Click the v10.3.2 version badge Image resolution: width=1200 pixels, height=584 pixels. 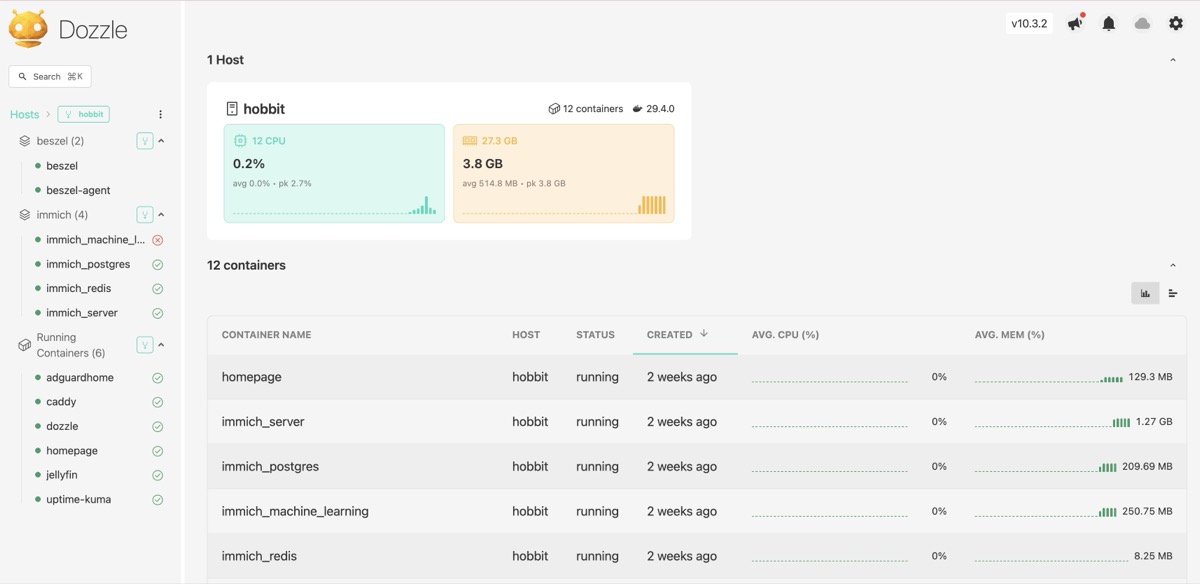pos(1029,23)
